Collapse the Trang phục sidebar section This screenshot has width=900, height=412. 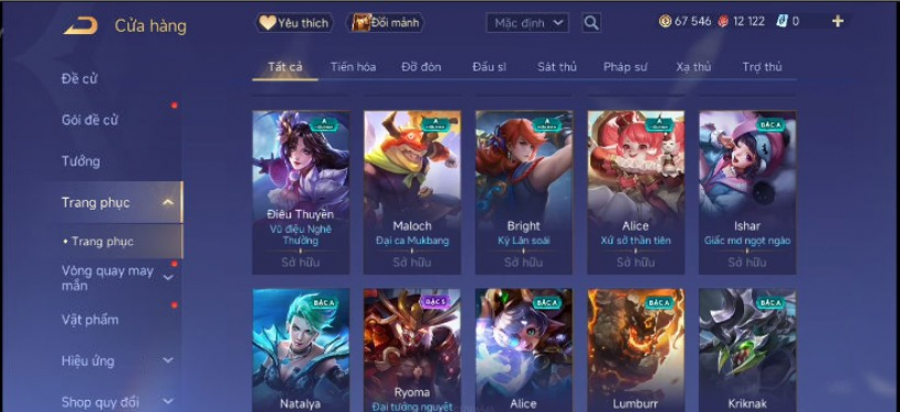168,202
